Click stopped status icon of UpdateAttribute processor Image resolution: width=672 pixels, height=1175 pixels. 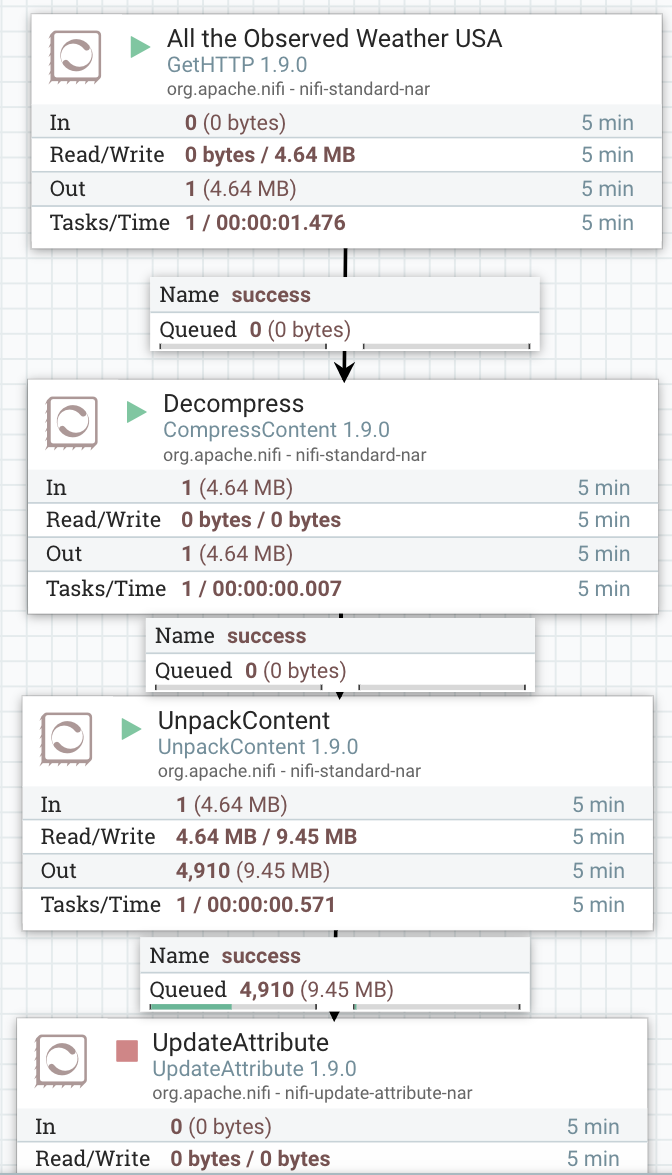127,1051
